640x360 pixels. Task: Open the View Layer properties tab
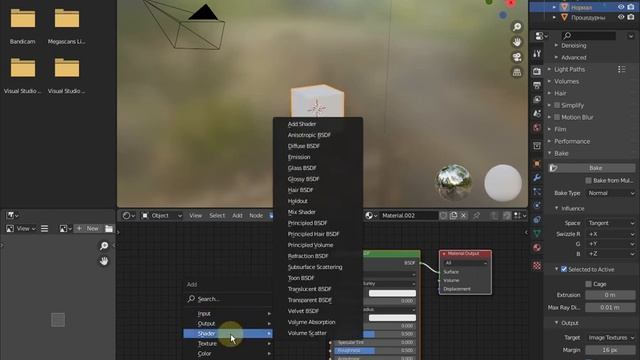tap(537, 99)
